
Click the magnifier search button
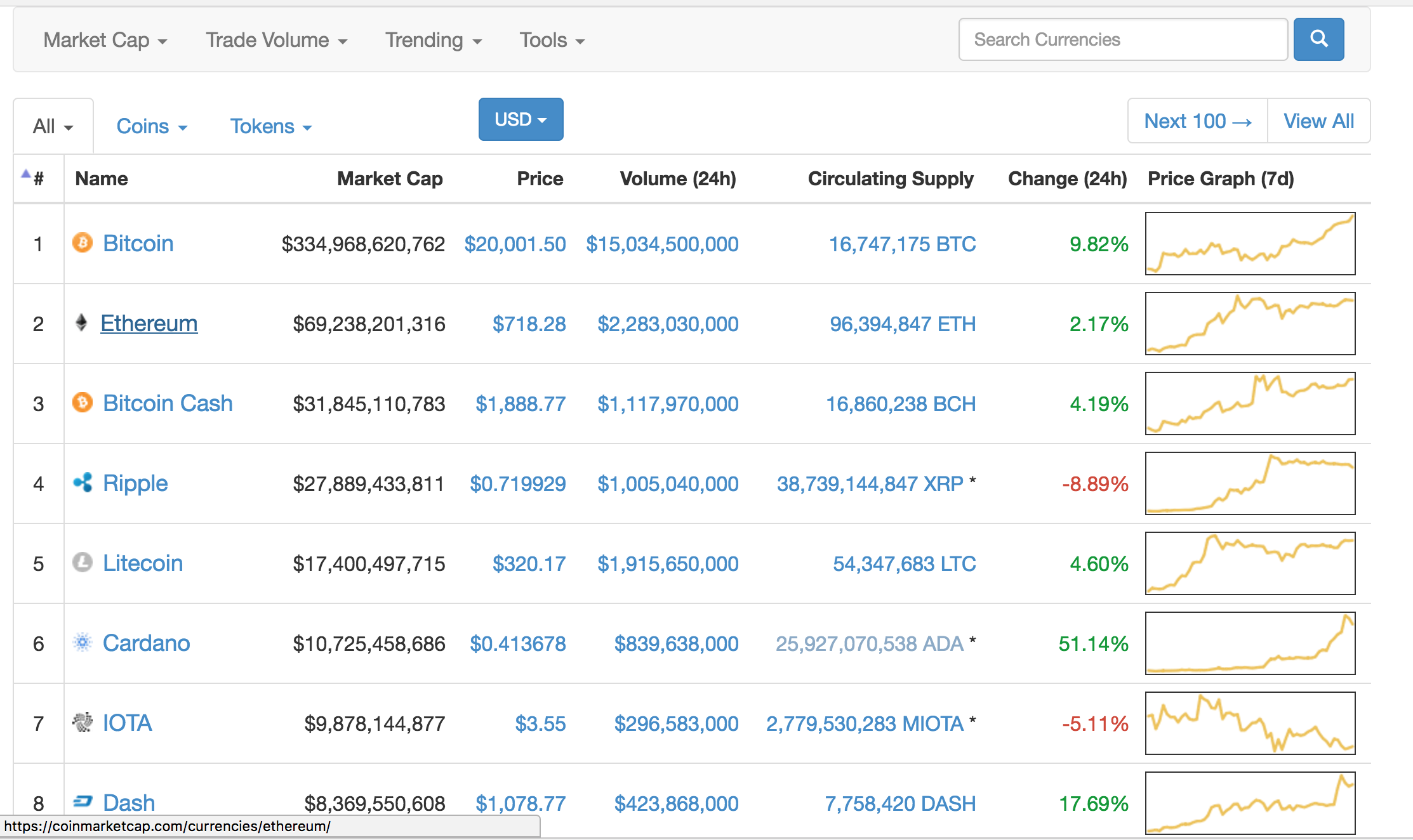(1318, 39)
